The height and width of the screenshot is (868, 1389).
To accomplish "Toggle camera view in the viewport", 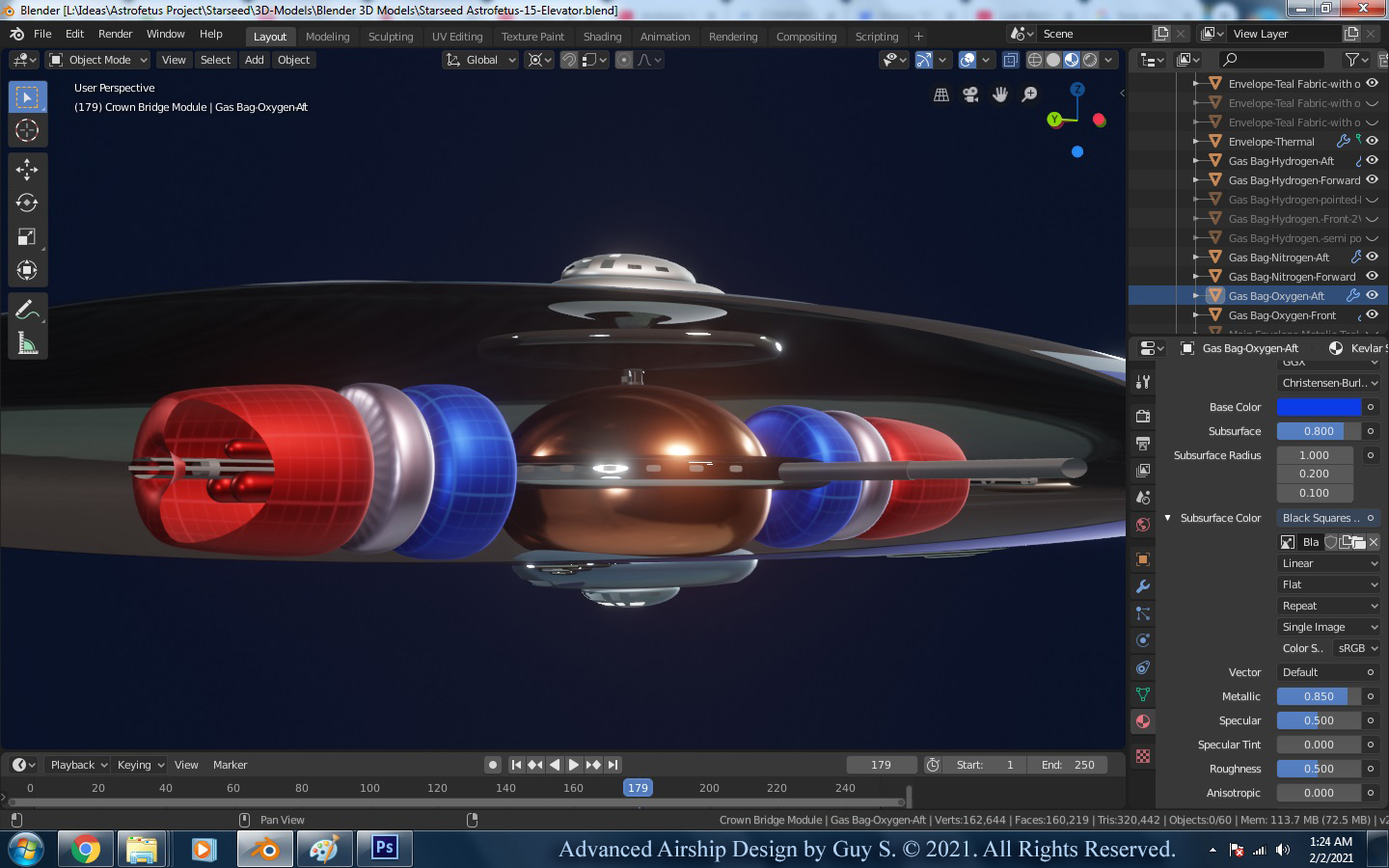I will (x=970, y=95).
